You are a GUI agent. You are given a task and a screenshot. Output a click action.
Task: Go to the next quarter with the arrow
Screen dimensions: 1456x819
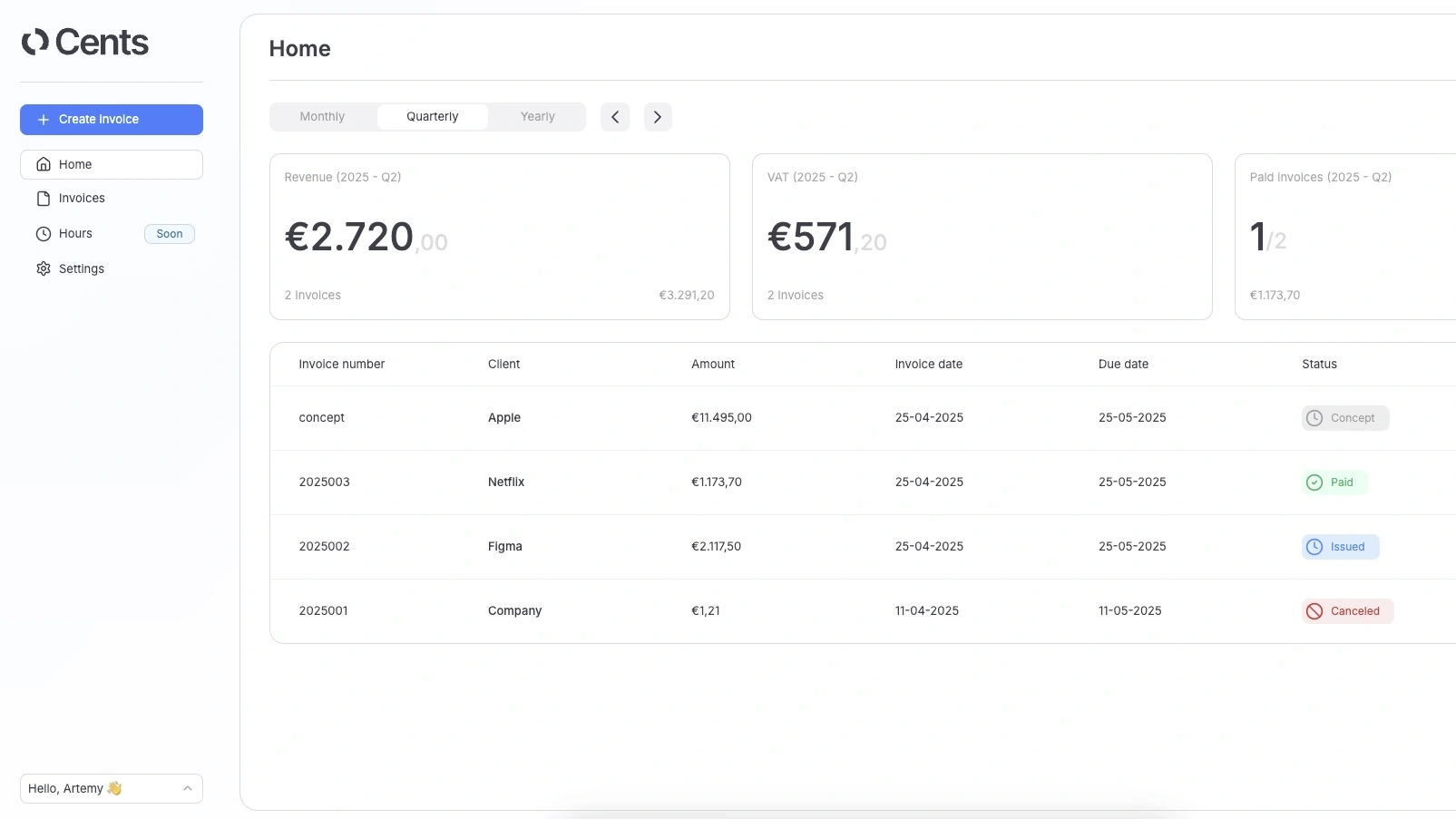point(657,117)
